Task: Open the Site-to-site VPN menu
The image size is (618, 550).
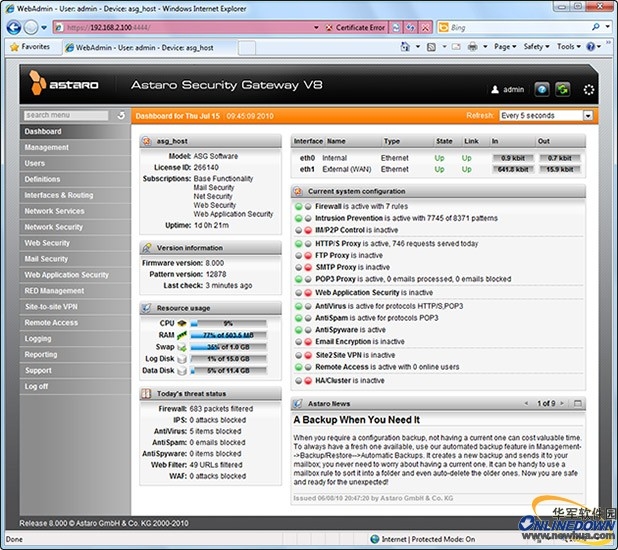Action: pyautogui.click(x=75, y=306)
